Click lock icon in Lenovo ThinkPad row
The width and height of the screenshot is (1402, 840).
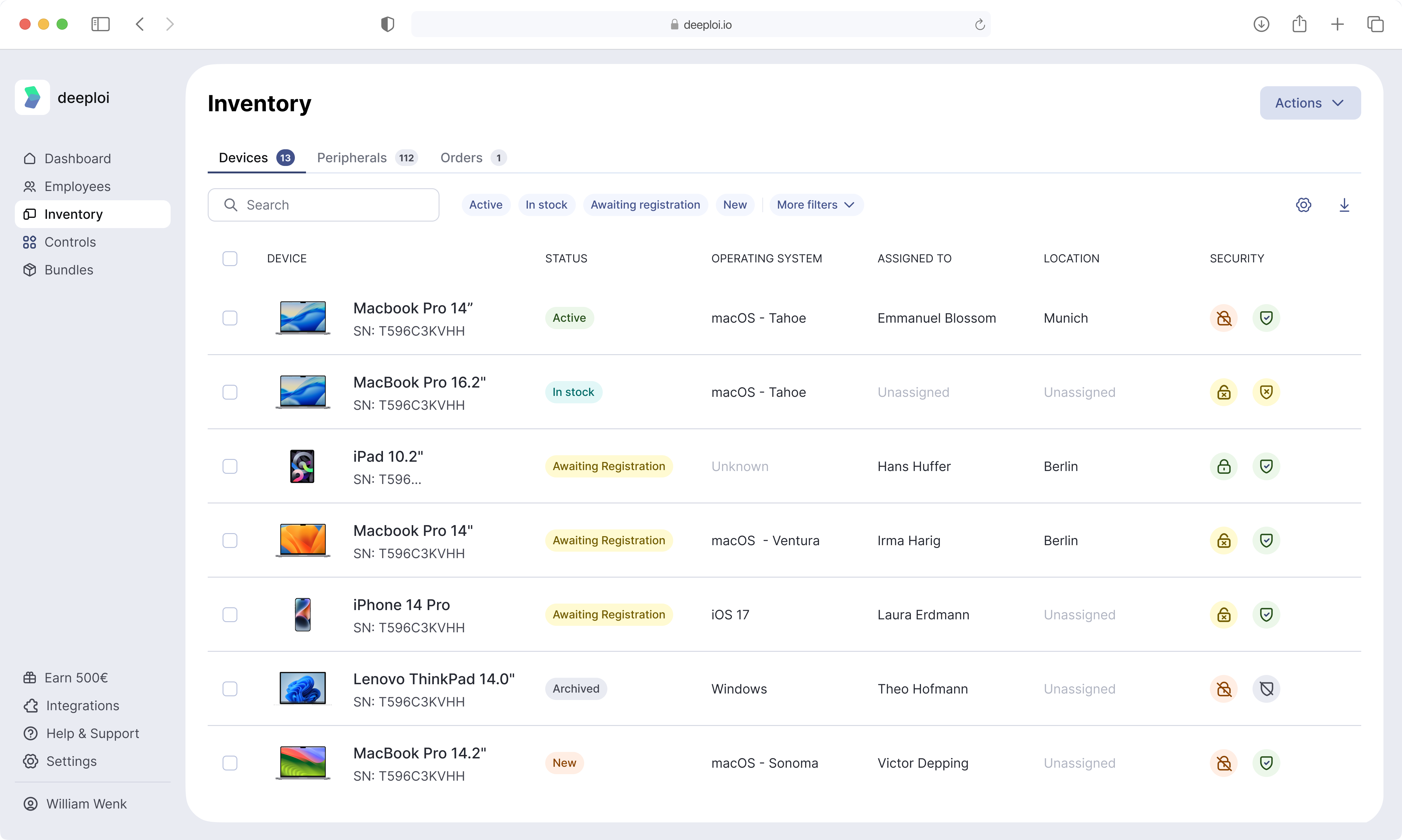pos(1224,689)
